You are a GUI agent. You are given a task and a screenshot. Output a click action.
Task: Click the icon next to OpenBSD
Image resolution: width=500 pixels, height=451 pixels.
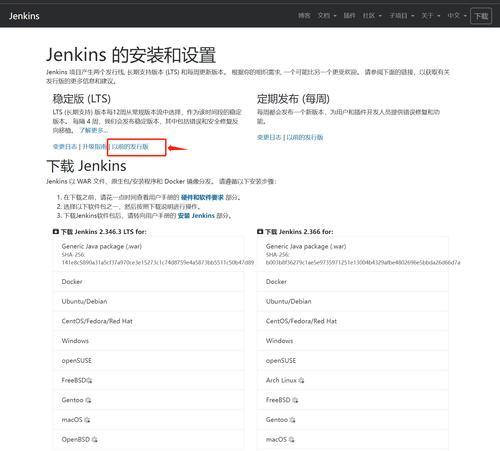coord(95,440)
